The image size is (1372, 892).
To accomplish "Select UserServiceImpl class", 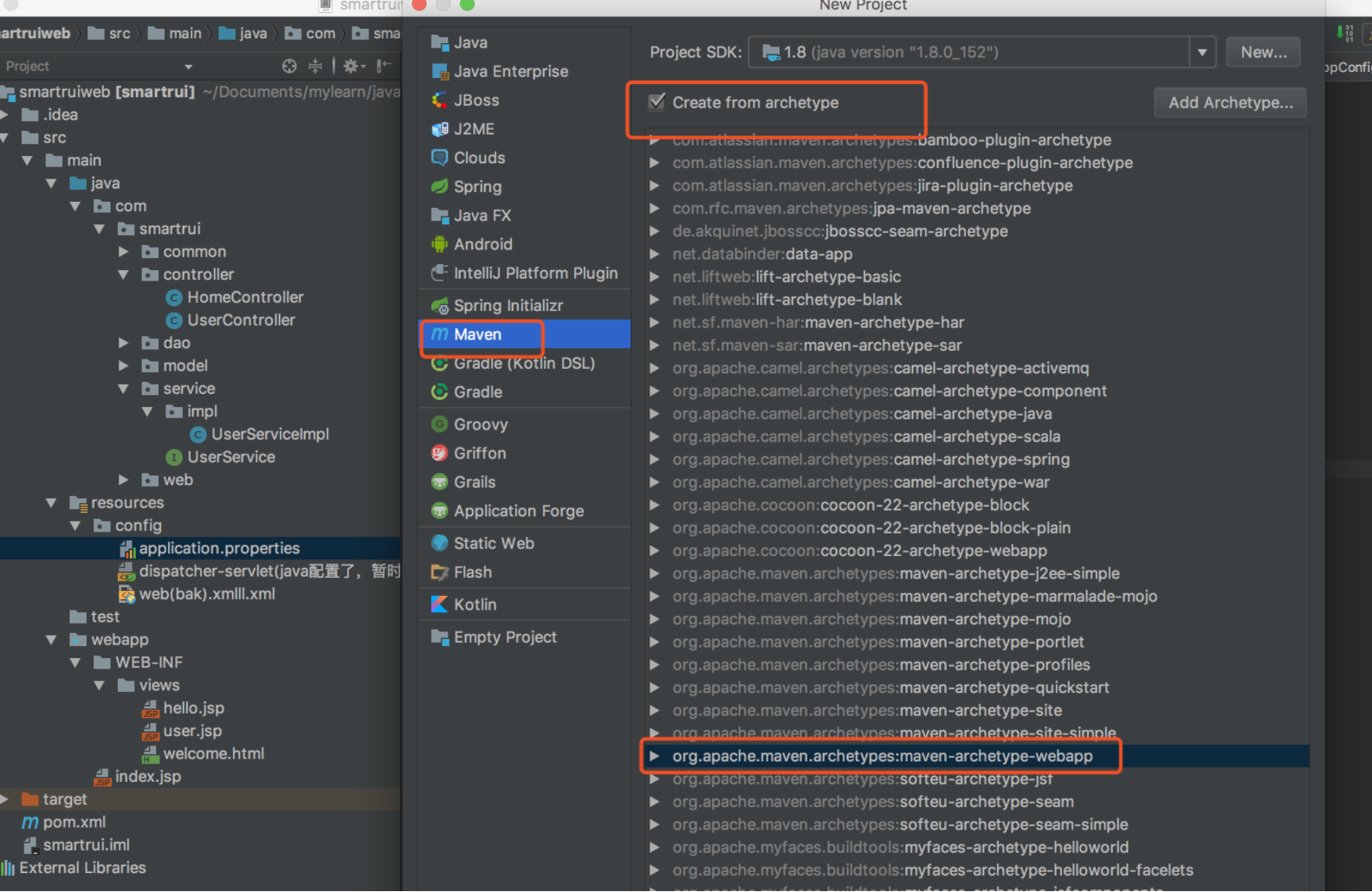I will (x=260, y=434).
